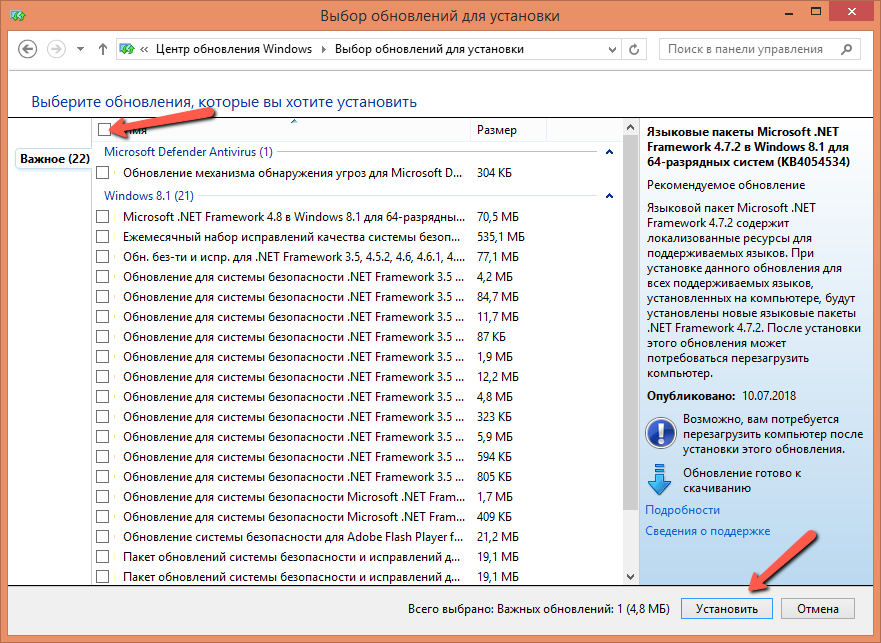Open the Сведения о поддержке link
881x643 pixels.
pos(707,531)
